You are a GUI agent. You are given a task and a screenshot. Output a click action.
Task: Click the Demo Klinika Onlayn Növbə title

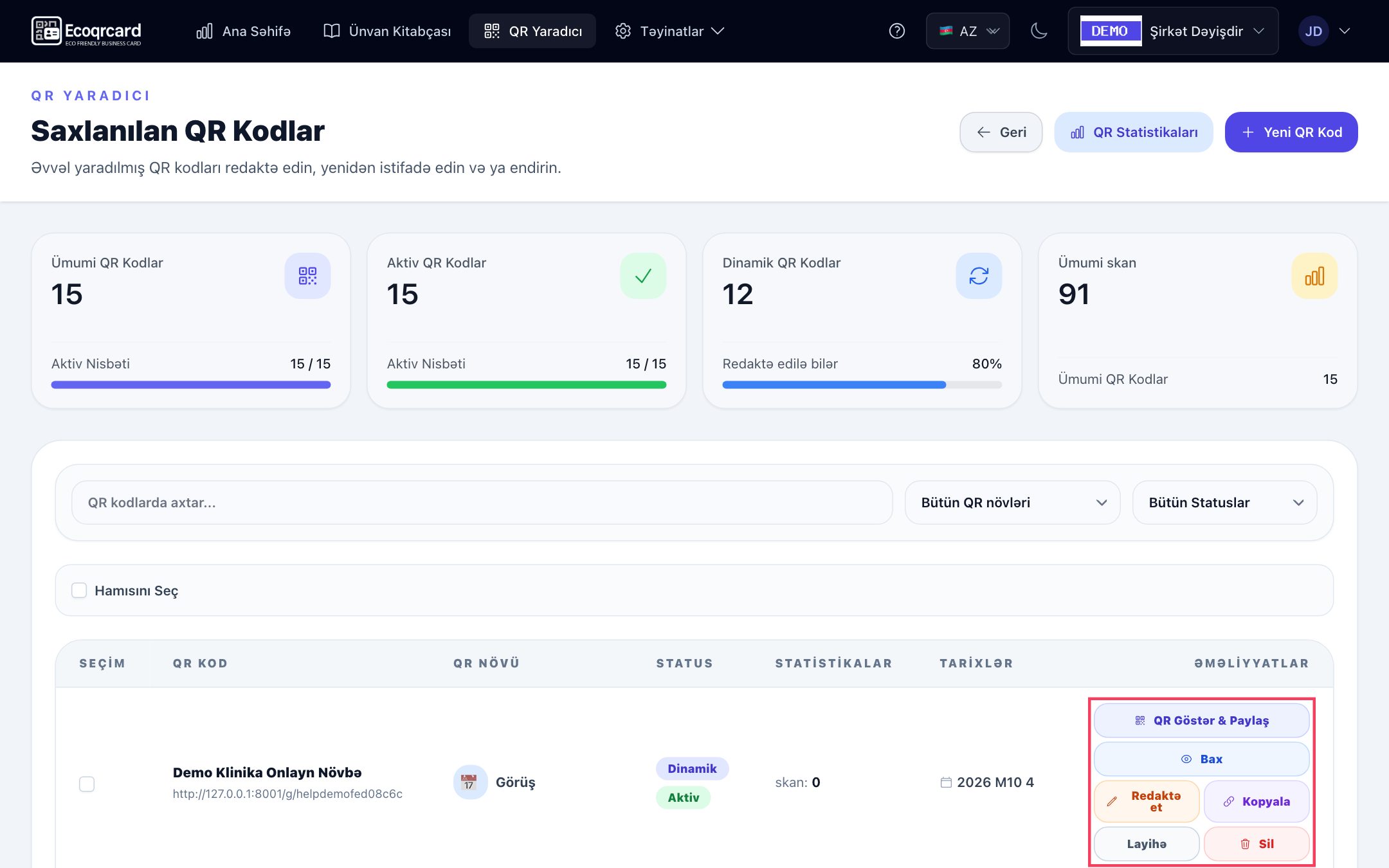[x=267, y=773]
